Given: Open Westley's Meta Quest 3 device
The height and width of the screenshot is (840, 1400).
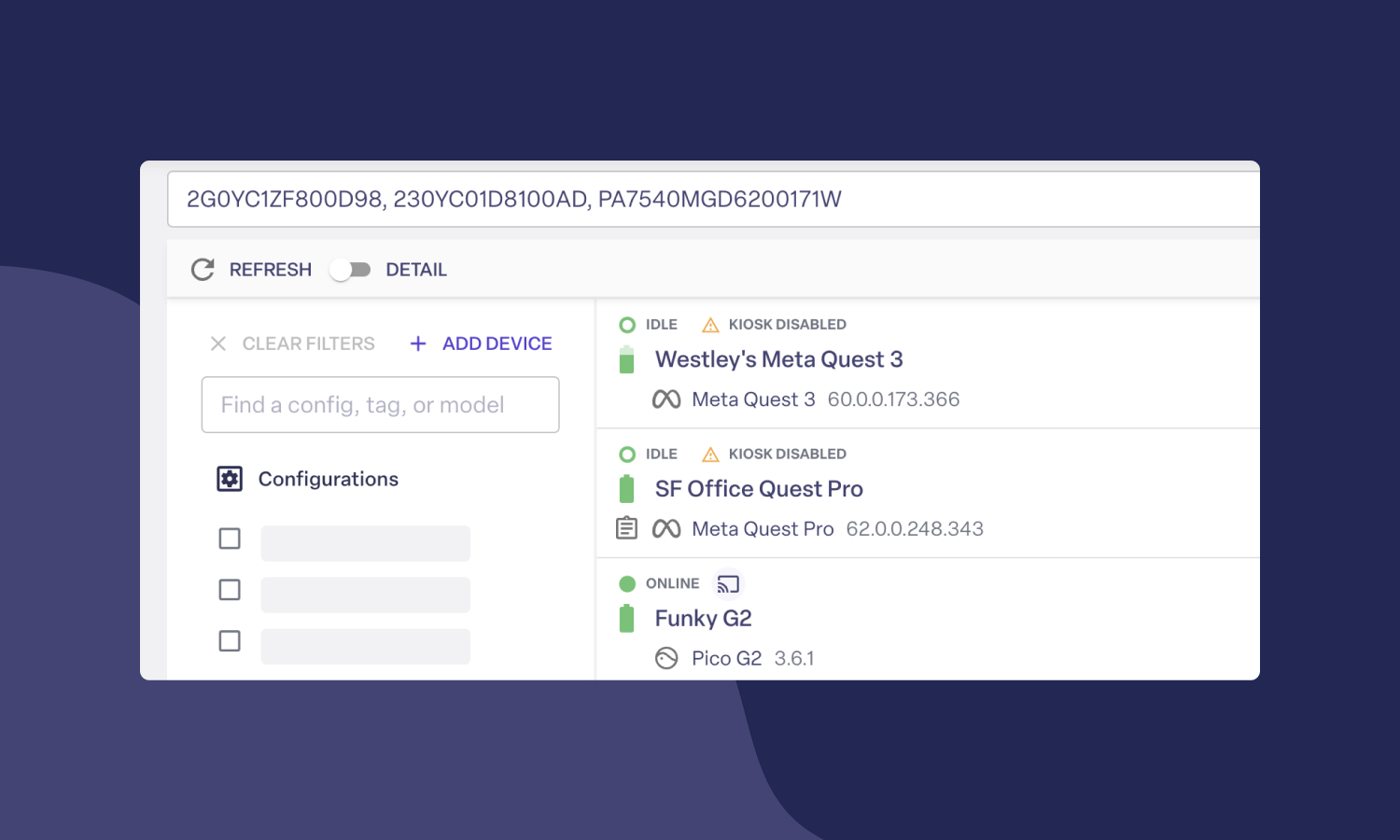Looking at the screenshot, I should pyautogui.click(x=779, y=359).
